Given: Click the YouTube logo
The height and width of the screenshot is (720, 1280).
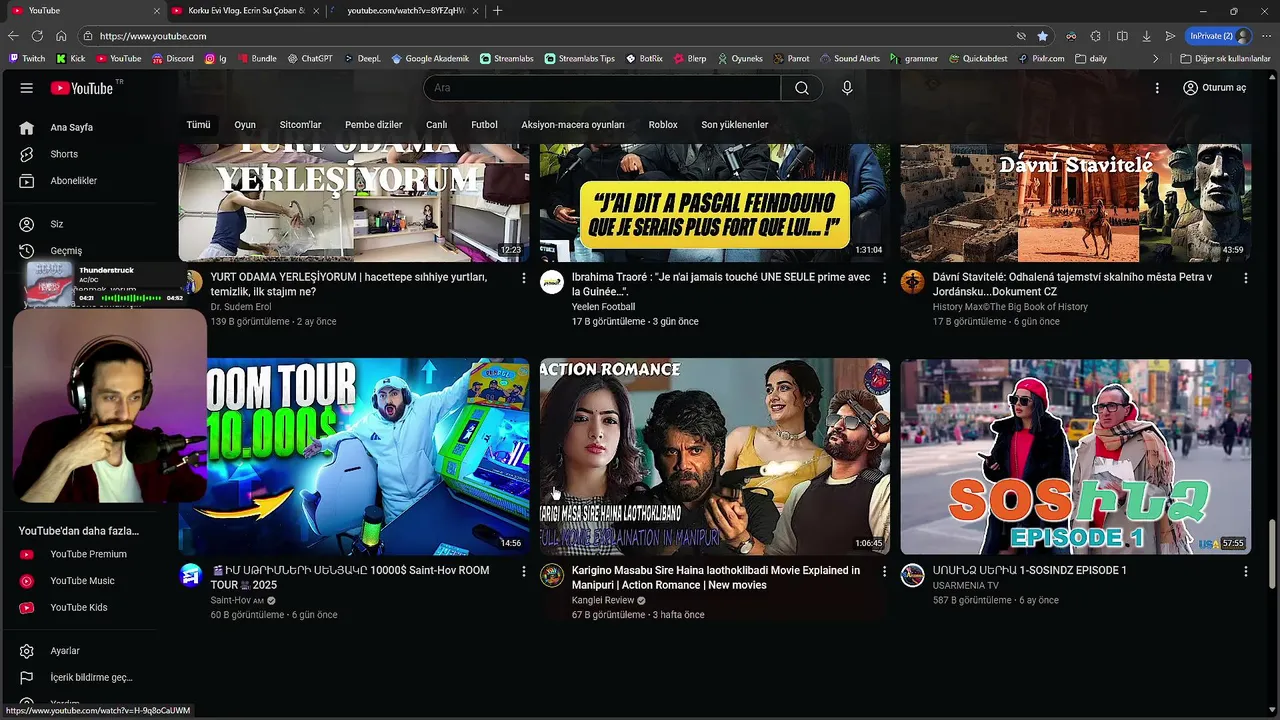Looking at the screenshot, I should point(82,88).
